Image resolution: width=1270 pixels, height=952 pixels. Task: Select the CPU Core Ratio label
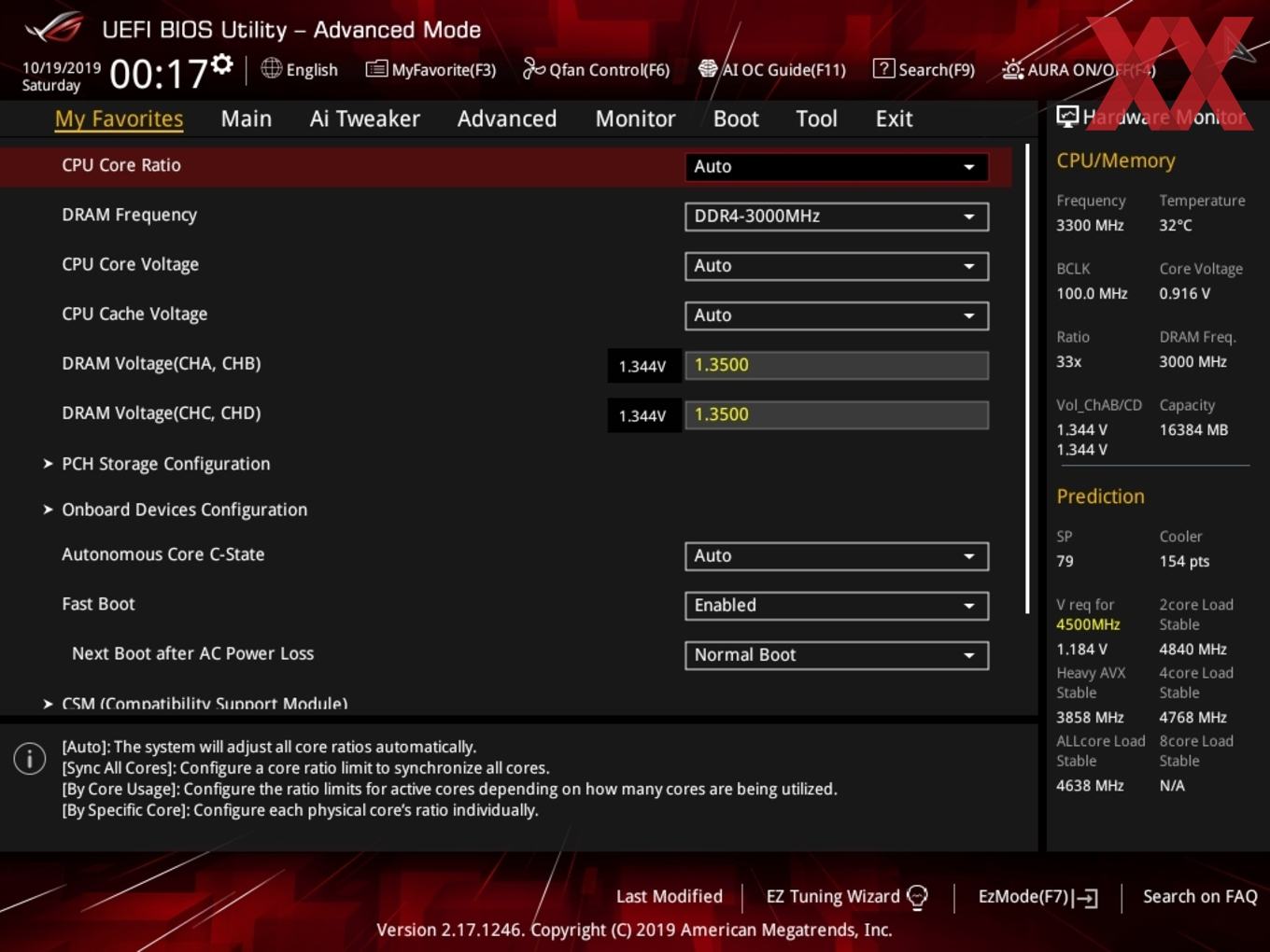121,165
